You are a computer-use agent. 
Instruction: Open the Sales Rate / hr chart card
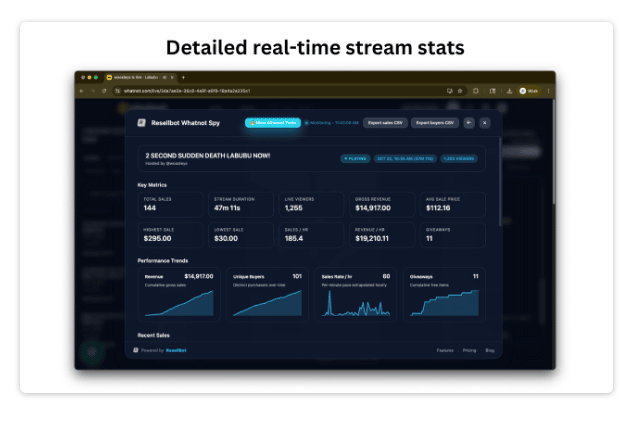click(x=357, y=293)
